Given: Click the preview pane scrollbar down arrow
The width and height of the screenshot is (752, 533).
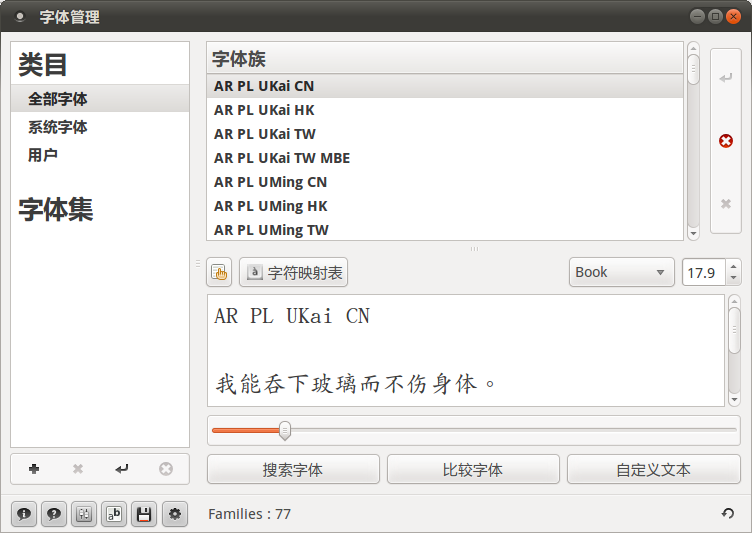Looking at the screenshot, I should tap(734, 400).
